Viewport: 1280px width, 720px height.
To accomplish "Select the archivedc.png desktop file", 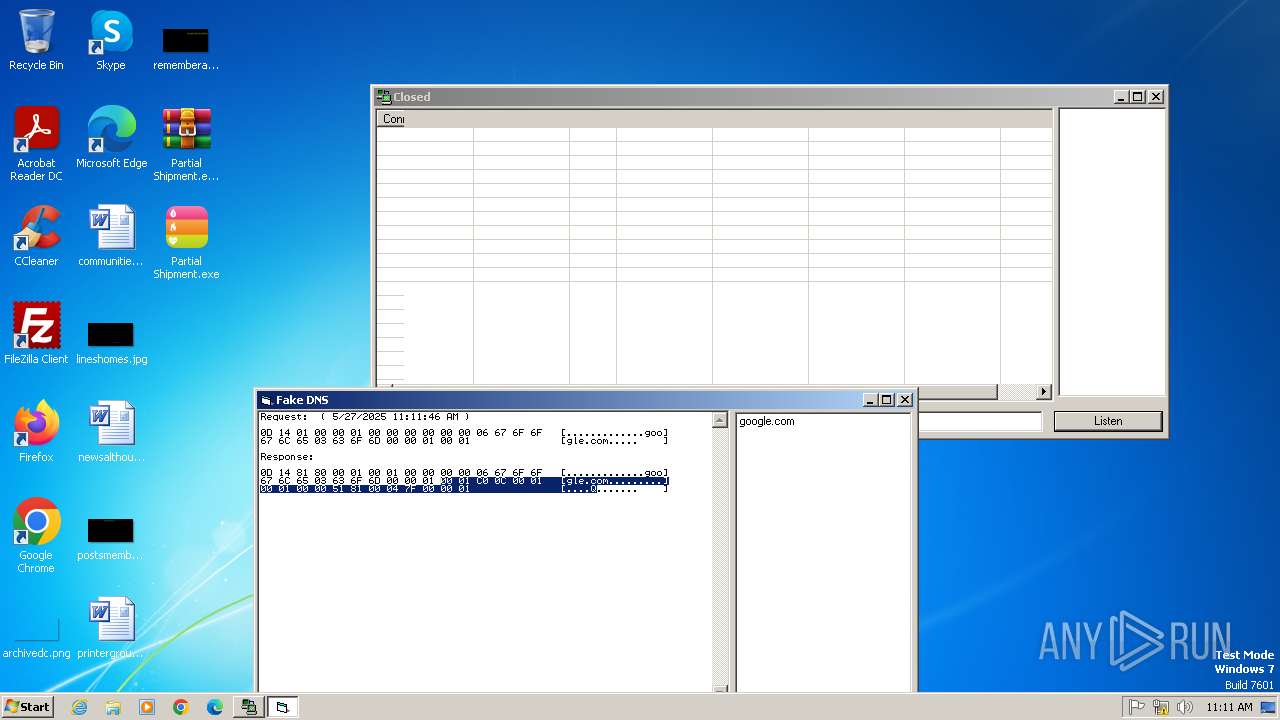I will (x=36, y=638).
